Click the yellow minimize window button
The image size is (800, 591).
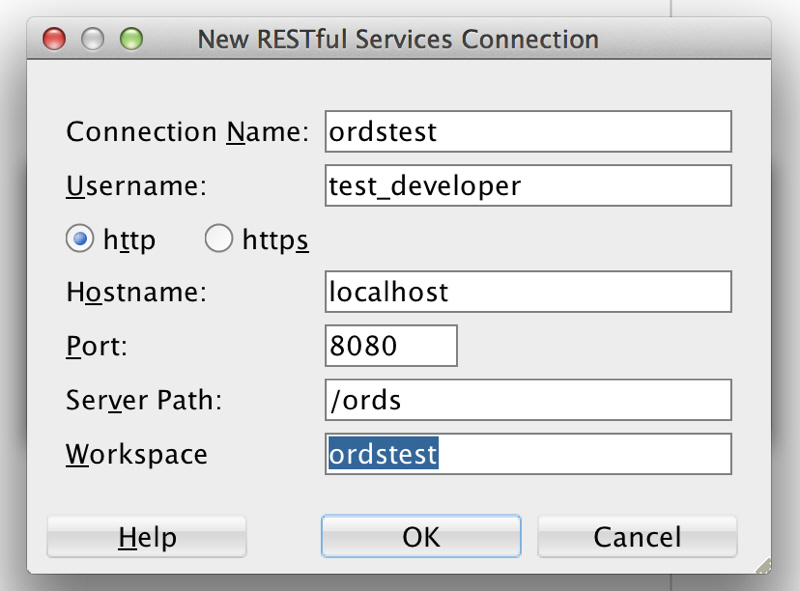click(93, 39)
